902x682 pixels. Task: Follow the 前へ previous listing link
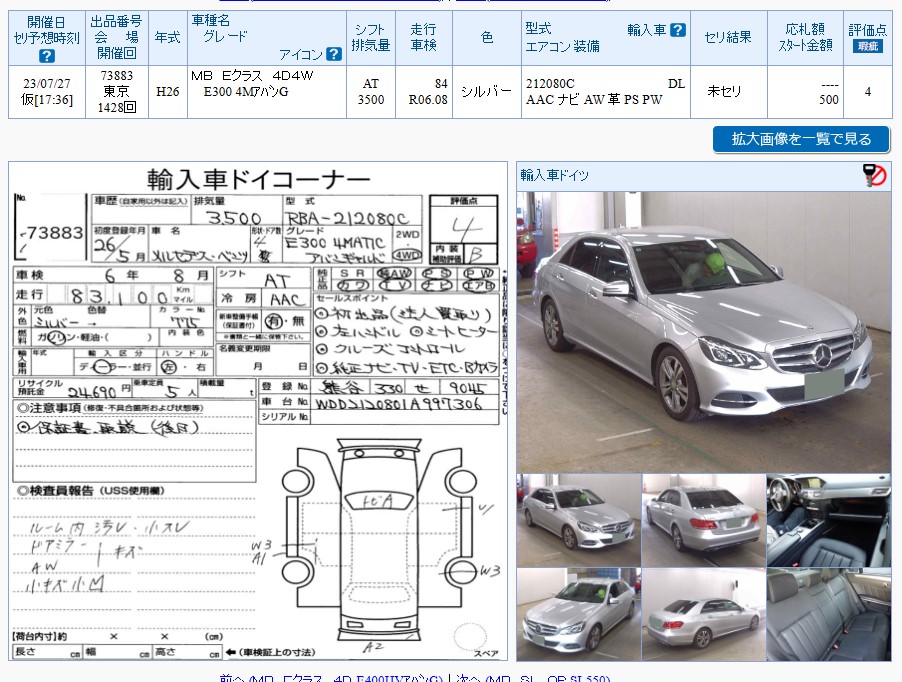[331, 679]
